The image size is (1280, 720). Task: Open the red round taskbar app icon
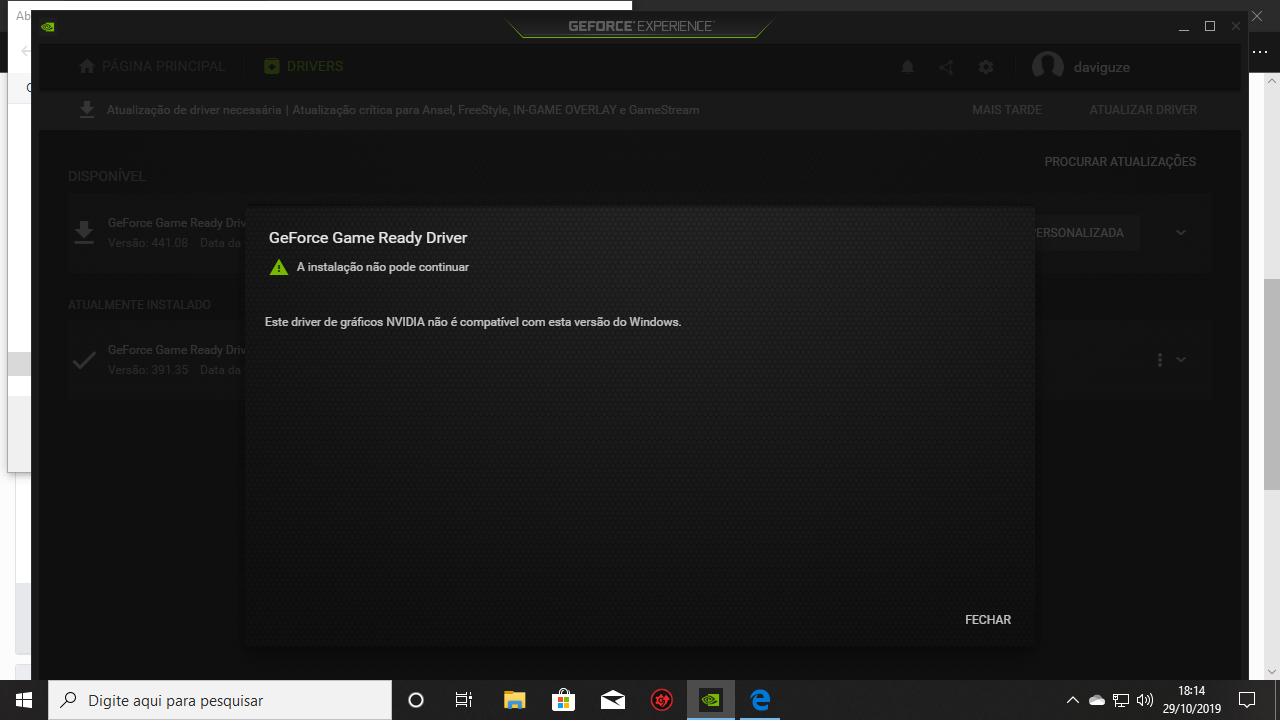[662, 700]
